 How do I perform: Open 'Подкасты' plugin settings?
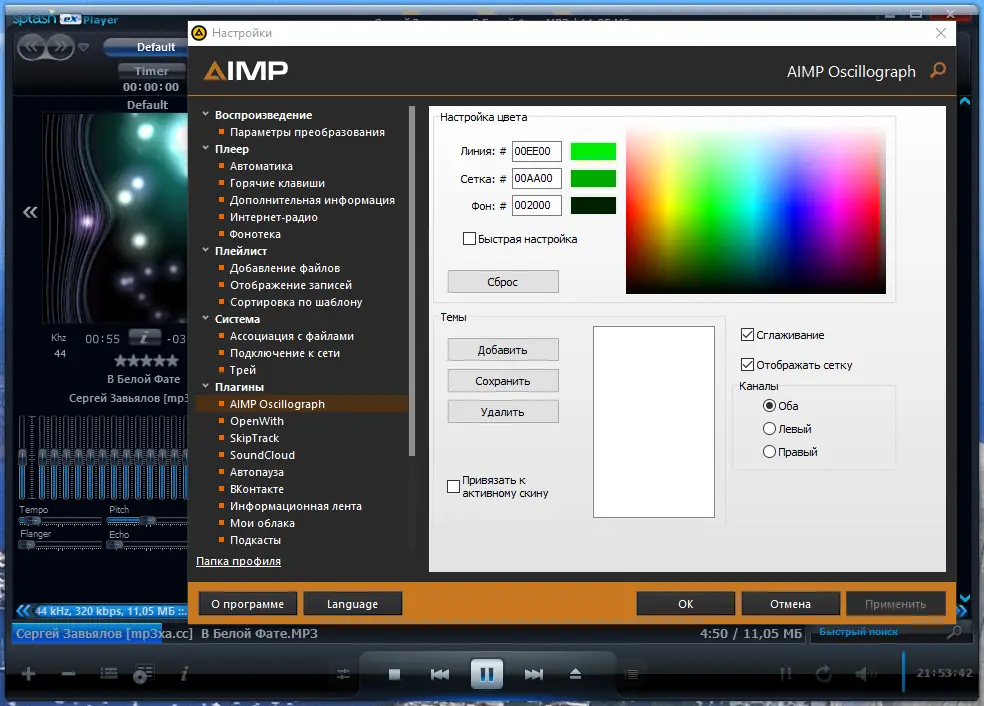255,540
